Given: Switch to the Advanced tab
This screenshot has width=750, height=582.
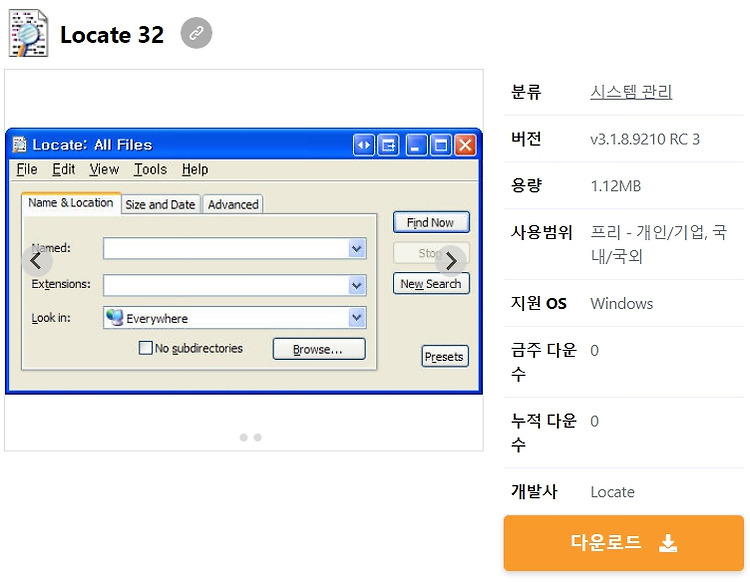Looking at the screenshot, I should pos(233,205).
